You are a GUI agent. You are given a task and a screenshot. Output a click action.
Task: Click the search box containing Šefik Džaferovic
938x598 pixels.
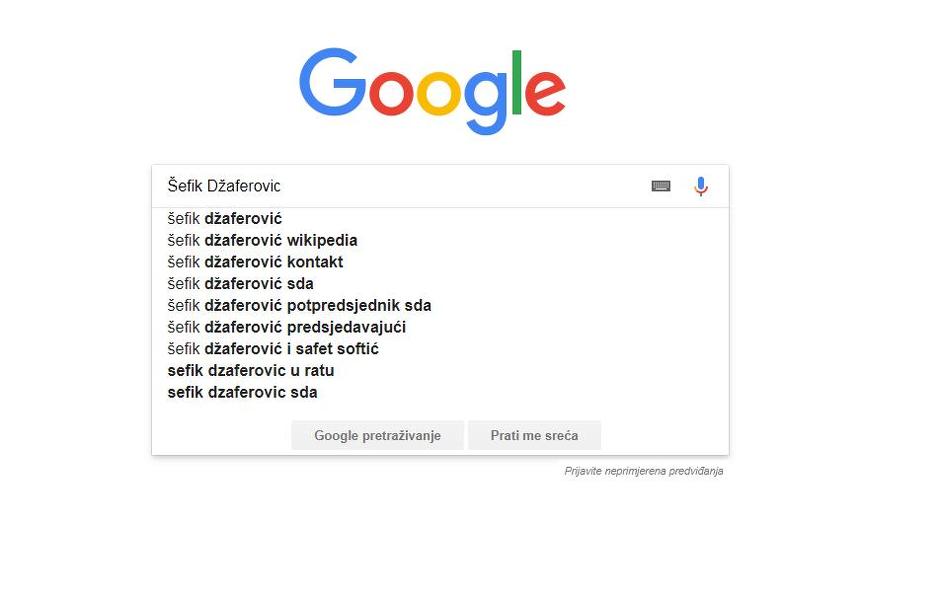(x=400, y=186)
